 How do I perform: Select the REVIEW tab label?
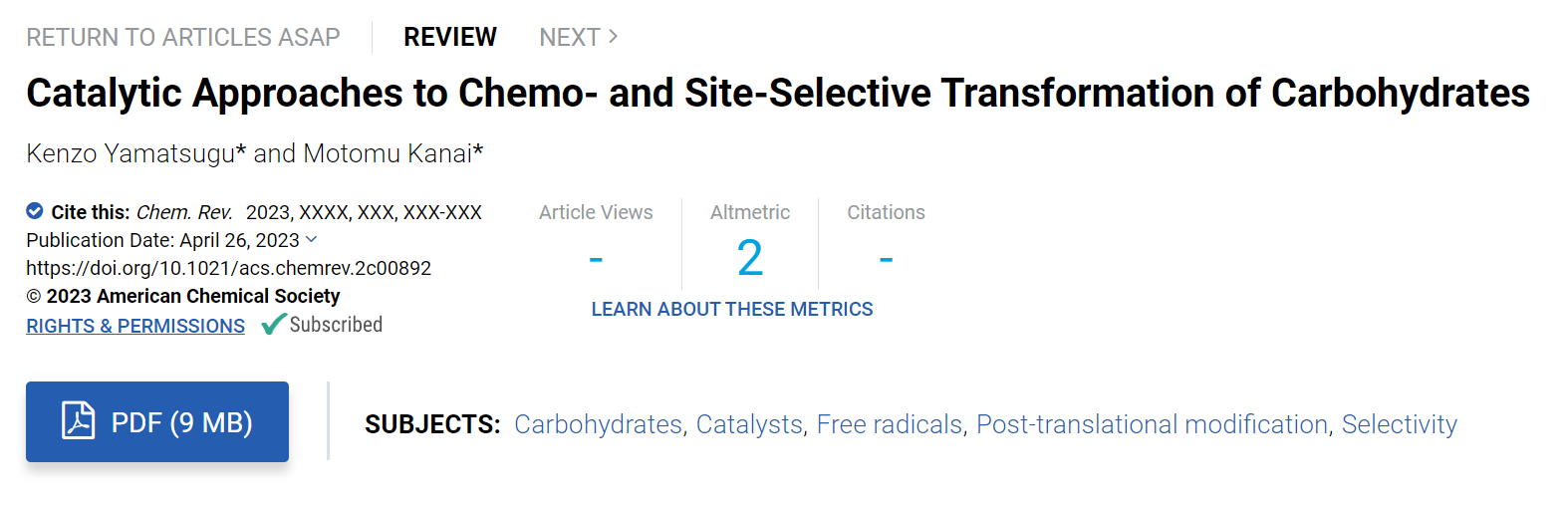450,37
